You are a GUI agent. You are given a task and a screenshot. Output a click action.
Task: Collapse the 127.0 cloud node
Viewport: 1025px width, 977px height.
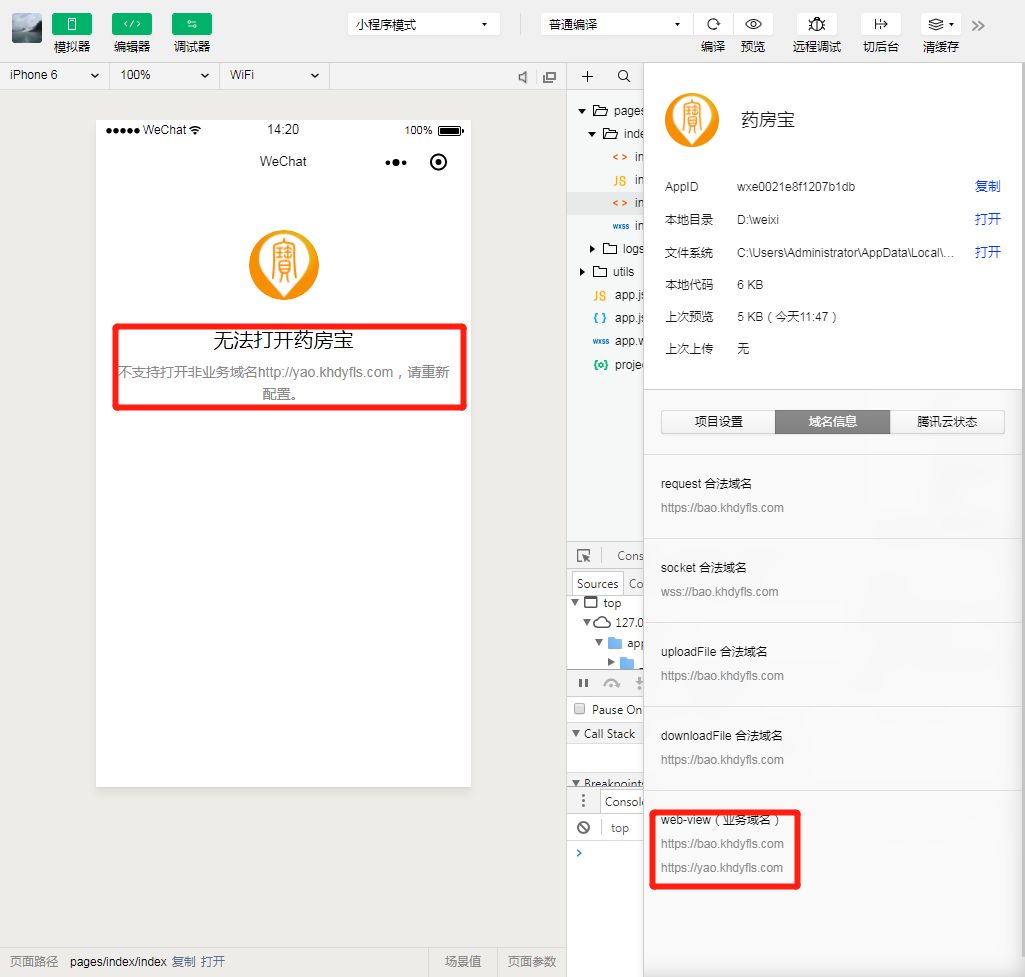[x=587, y=622]
